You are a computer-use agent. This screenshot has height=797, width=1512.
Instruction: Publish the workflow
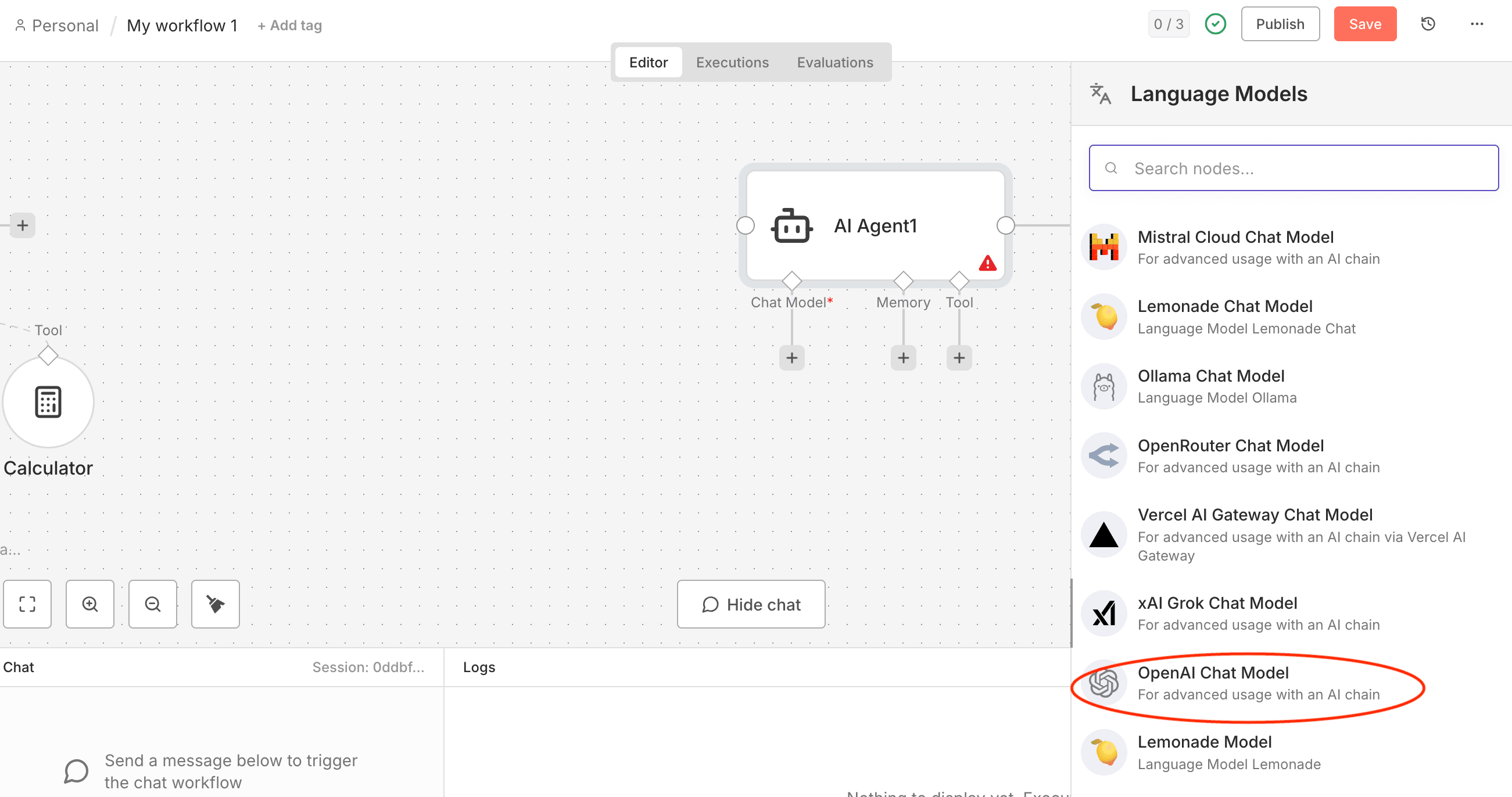(x=1280, y=23)
